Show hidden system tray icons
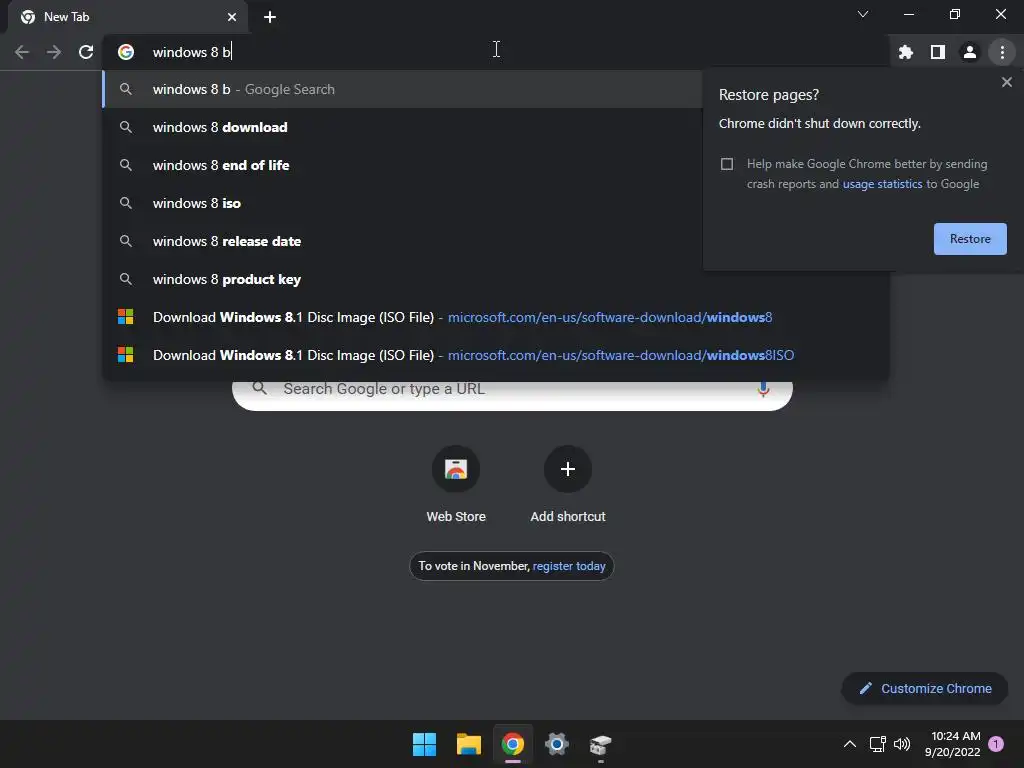This screenshot has width=1024, height=768. click(x=850, y=744)
